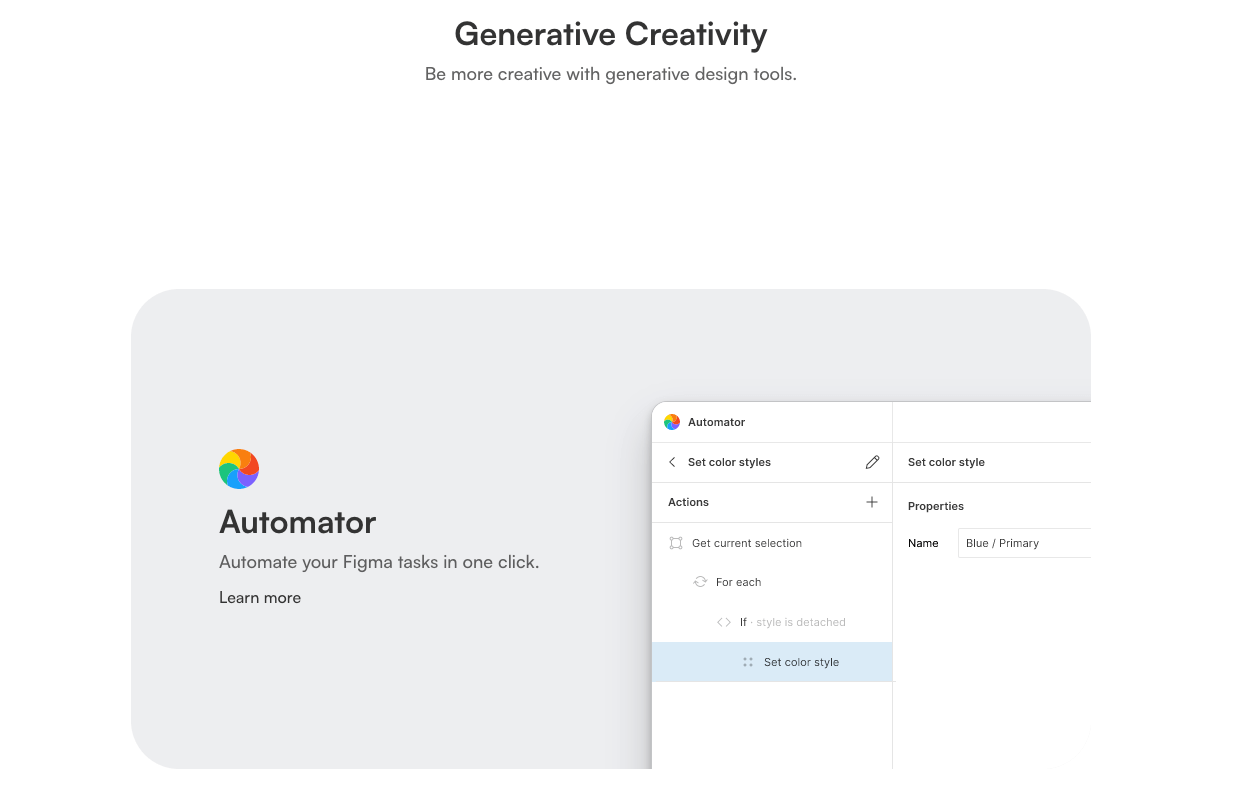The height and width of the screenshot is (799, 1239).
Task: Click the Set color style drag handle dots
Action: (748, 662)
